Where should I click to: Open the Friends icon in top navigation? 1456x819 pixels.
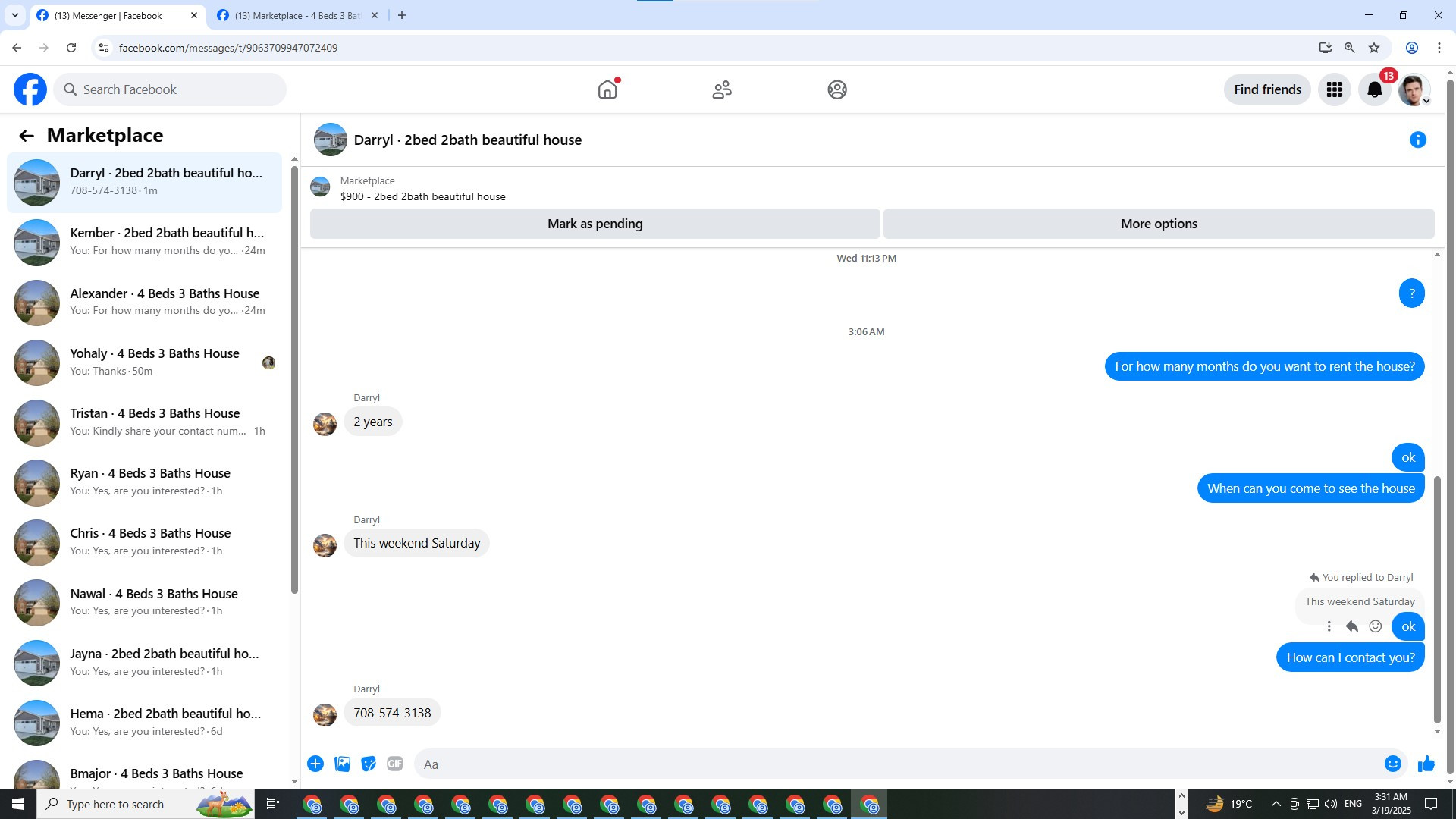point(722,89)
